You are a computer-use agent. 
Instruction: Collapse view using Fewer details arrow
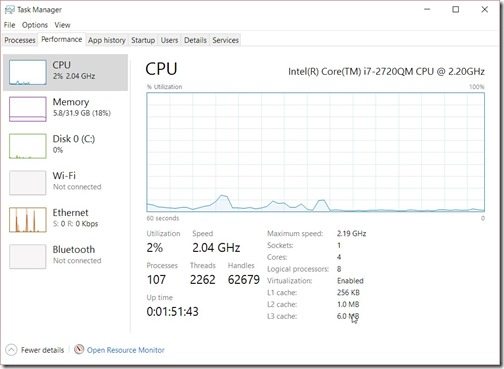pos(11,350)
